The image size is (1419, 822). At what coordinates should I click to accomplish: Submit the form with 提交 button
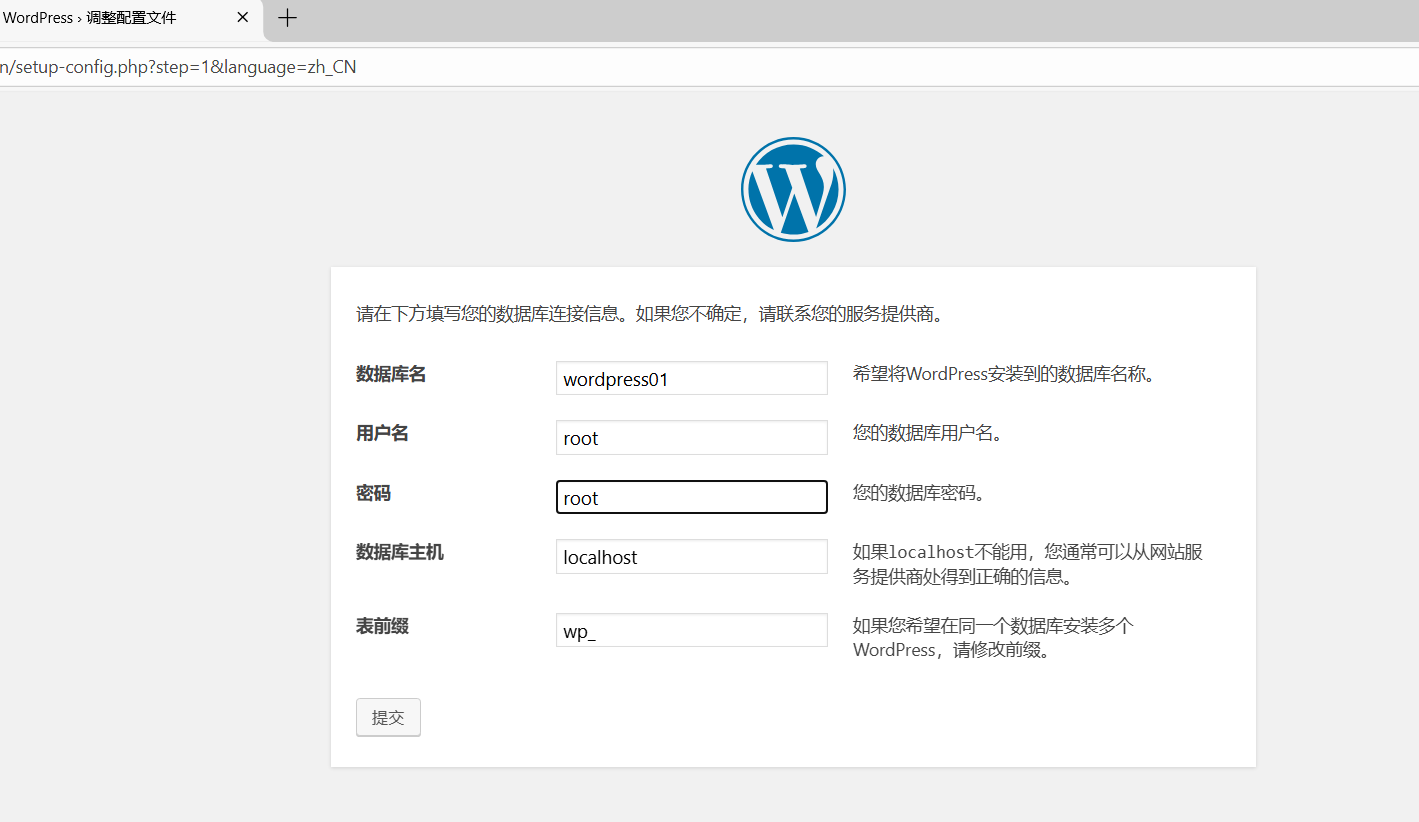[388, 717]
